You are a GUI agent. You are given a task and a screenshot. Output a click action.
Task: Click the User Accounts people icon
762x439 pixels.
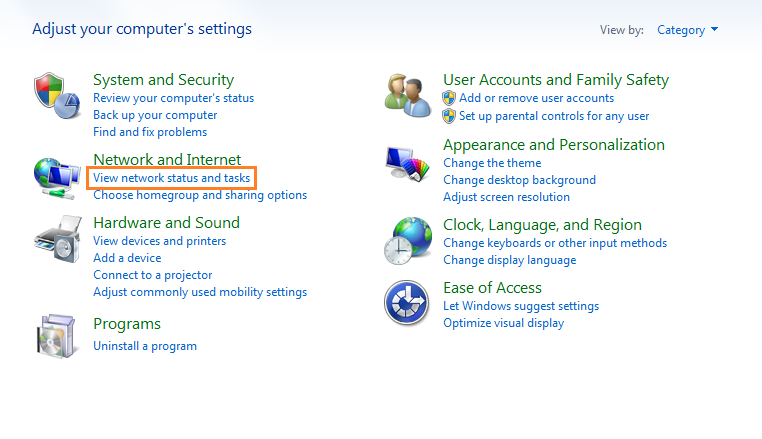click(407, 96)
